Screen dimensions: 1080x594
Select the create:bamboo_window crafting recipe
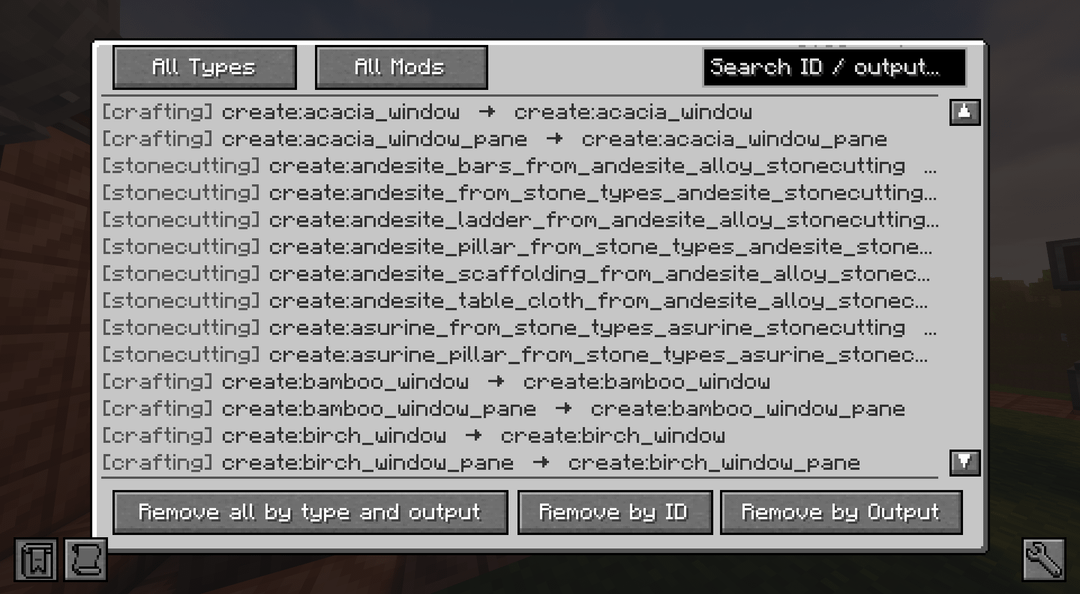520,382
